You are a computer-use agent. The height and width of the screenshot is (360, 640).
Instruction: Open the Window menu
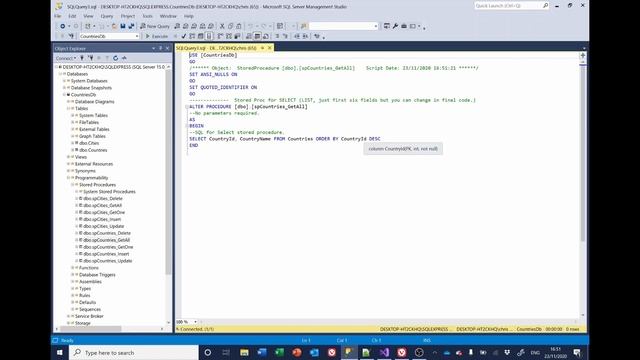pos(168,16)
